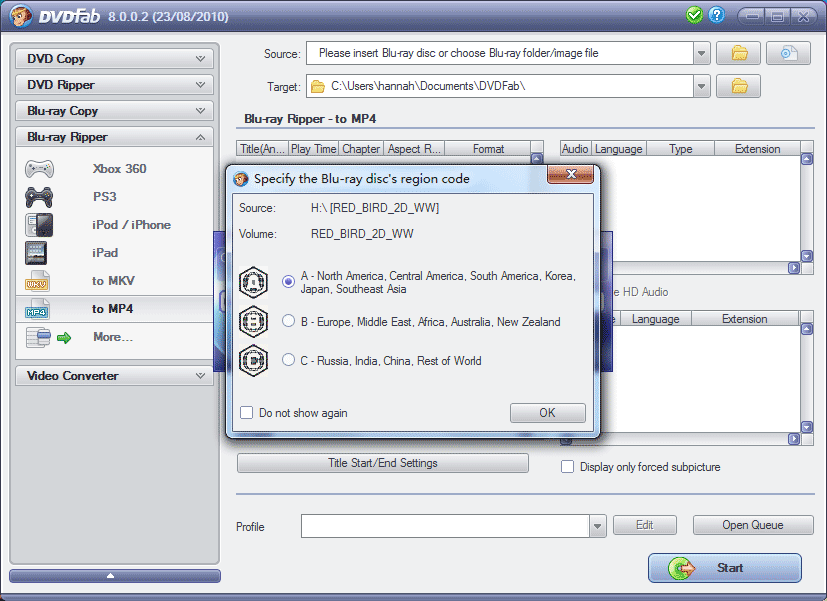
Task: Click the region C globe icon
Action: click(254, 361)
